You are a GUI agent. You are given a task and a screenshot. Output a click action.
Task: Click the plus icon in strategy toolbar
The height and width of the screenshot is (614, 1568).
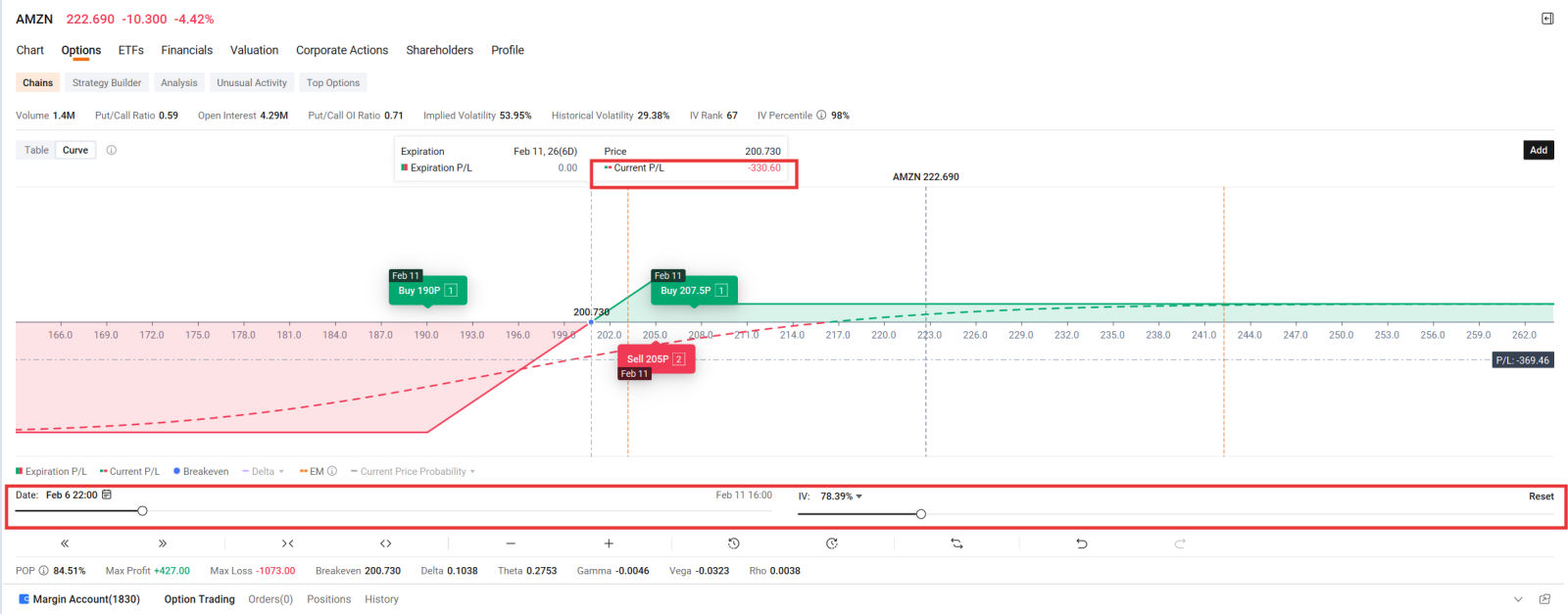click(609, 543)
